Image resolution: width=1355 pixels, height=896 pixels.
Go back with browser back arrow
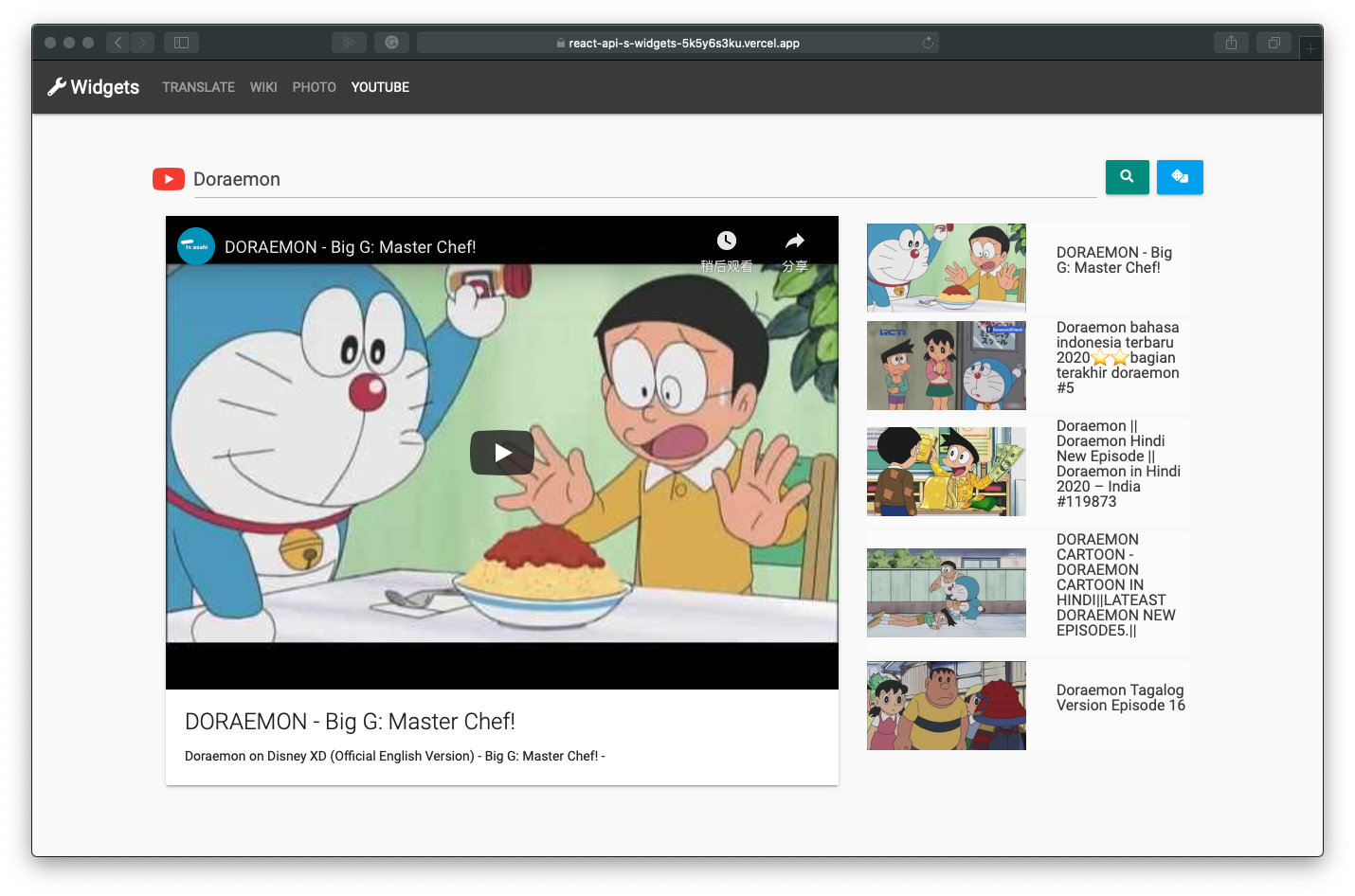118,43
